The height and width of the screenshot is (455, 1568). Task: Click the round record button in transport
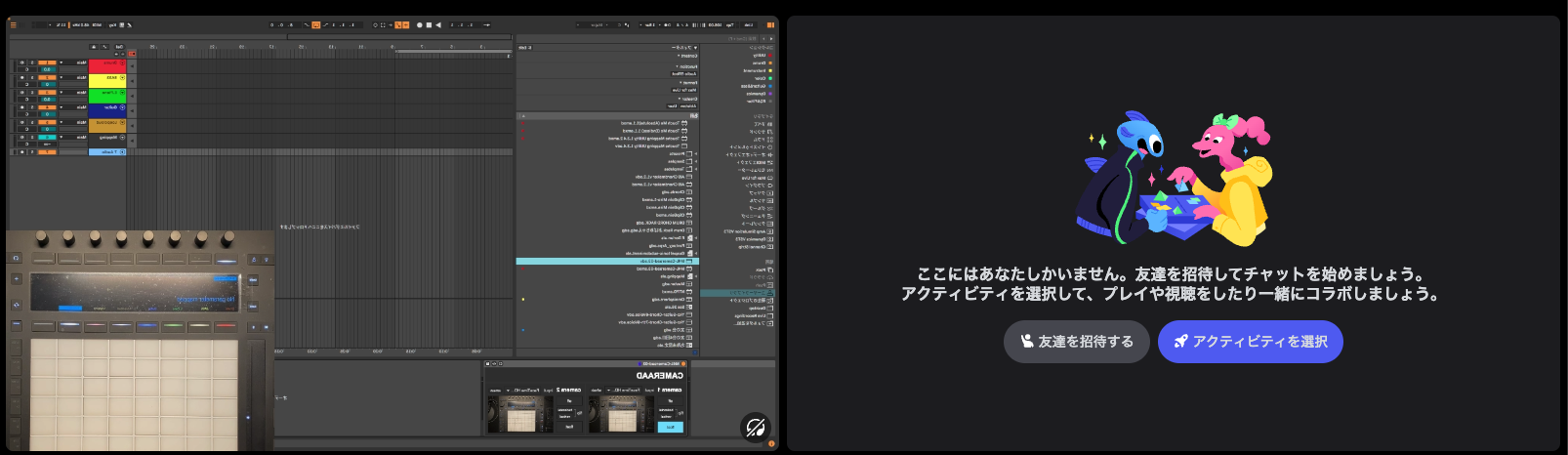tap(420, 24)
